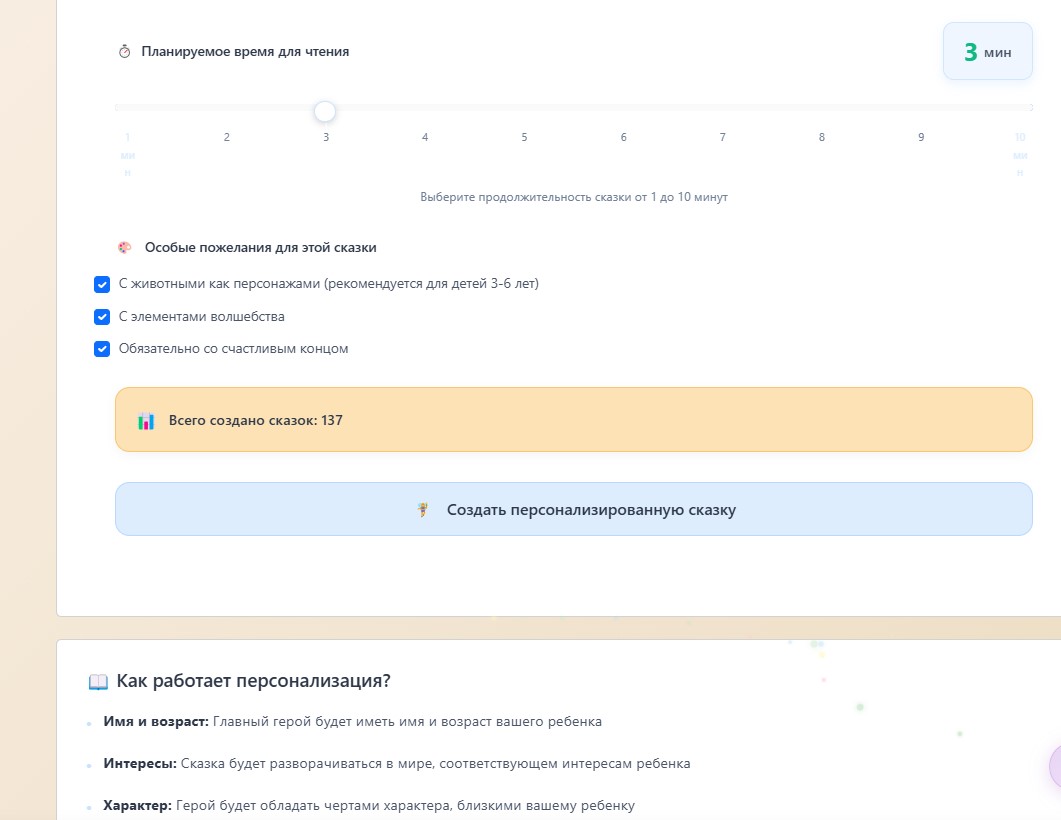This screenshot has height=820, width=1061.
Task: Select tick mark 7 on duration slider
Action: click(x=723, y=137)
